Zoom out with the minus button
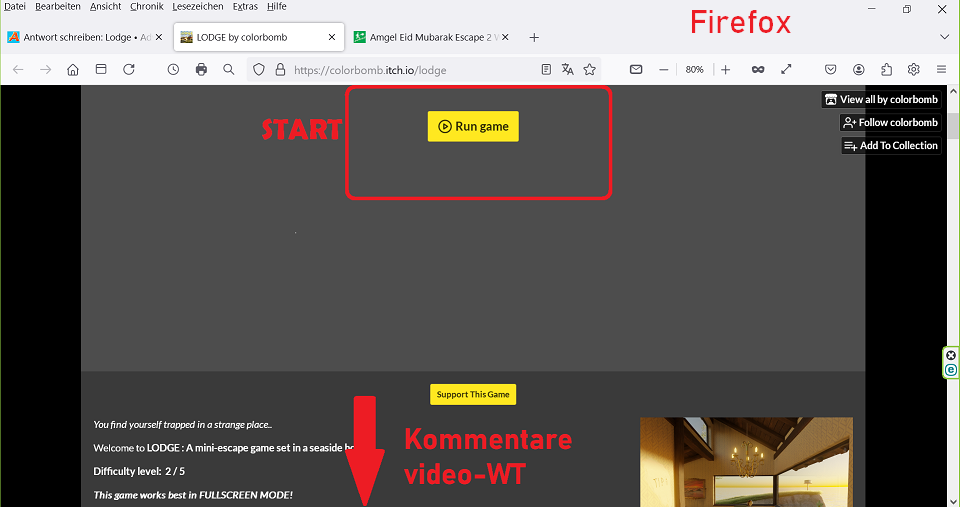 click(x=663, y=70)
